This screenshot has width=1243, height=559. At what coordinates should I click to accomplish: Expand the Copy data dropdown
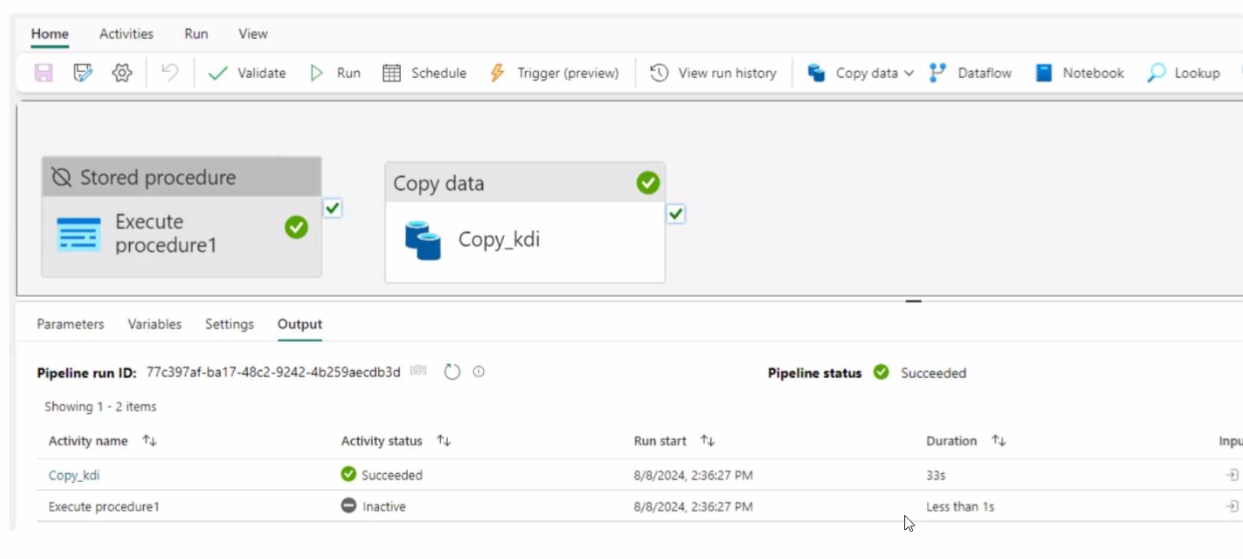[x=908, y=73]
